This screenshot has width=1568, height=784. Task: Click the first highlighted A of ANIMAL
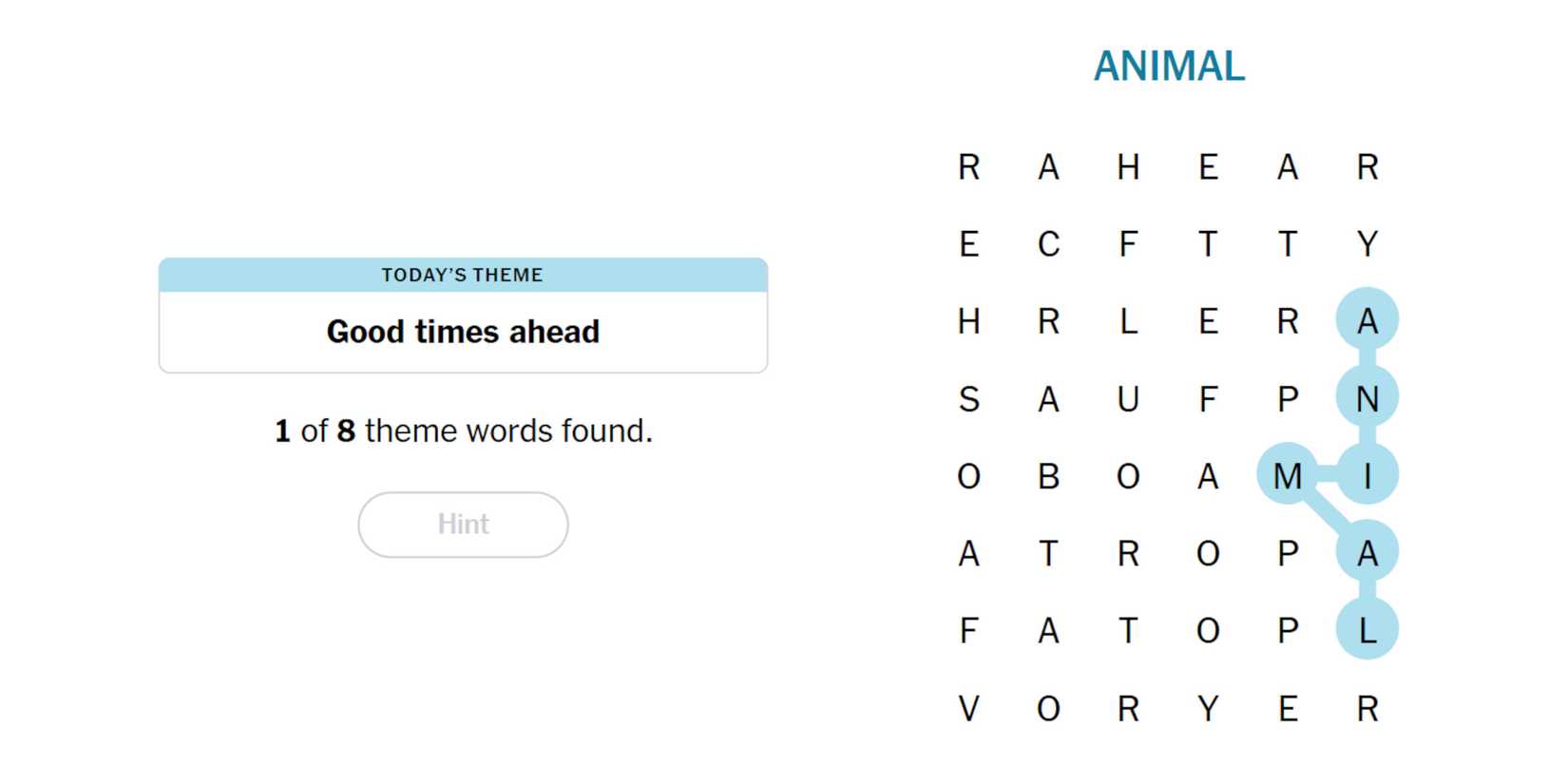tap(1367, 321)
